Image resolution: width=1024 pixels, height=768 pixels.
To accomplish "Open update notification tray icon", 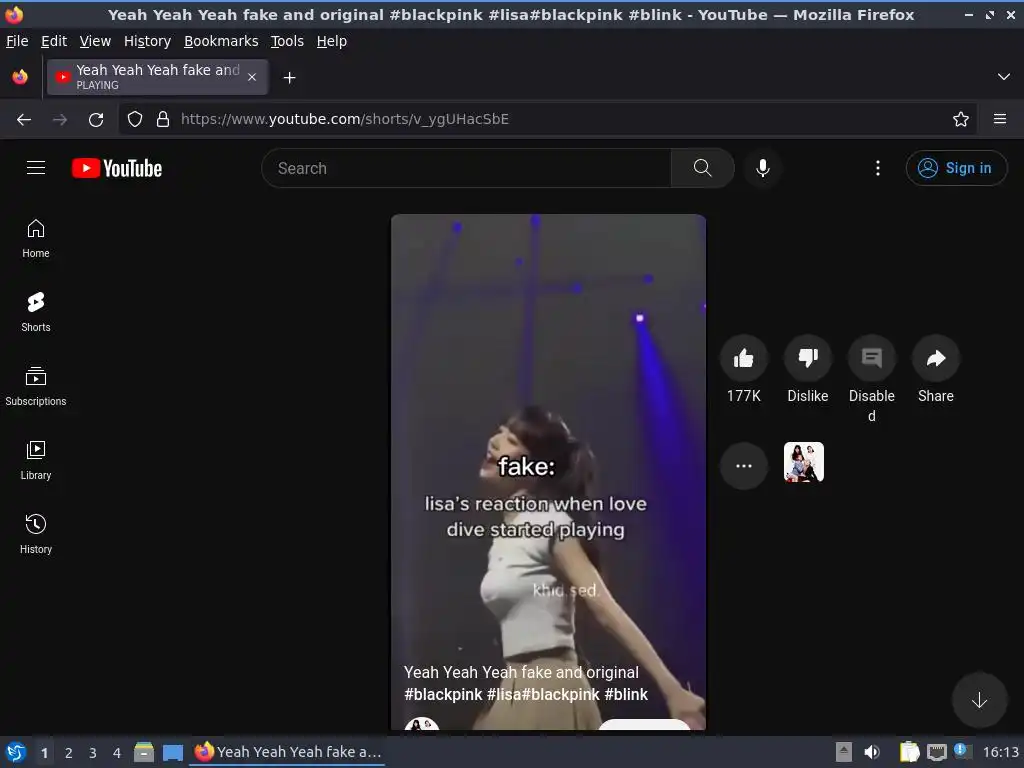I will (x=961, y=751).
